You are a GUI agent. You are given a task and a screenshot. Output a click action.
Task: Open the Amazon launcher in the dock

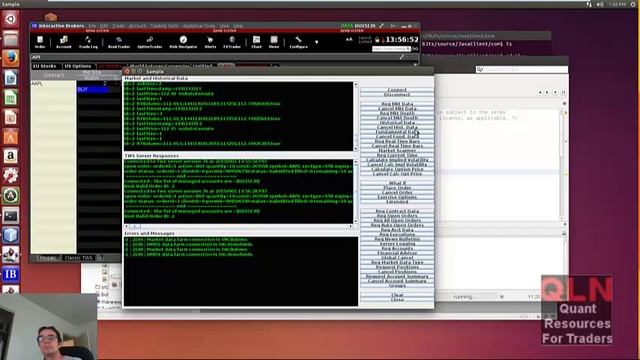point(11,156)
